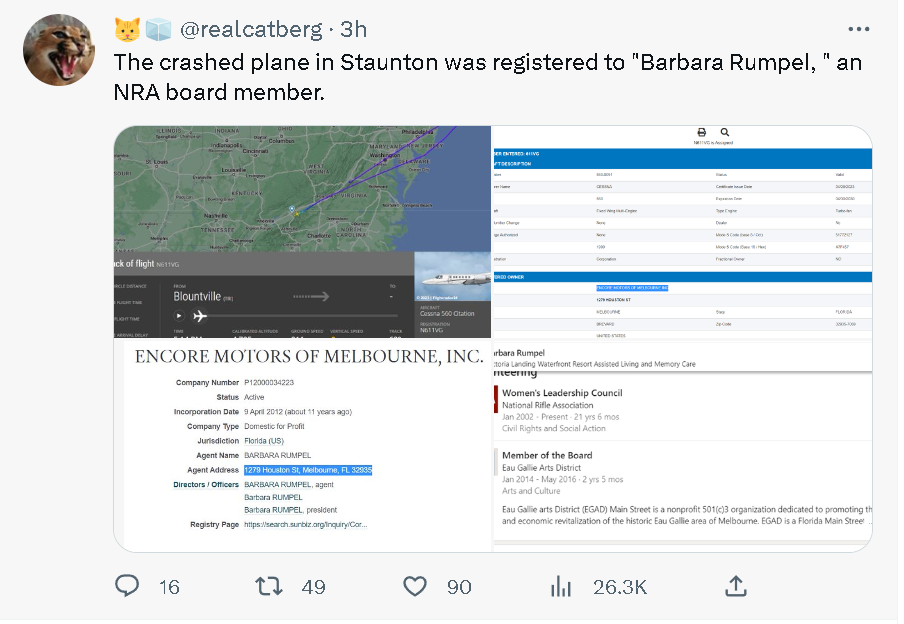Viewport: 904px width, 624px height.
Task: Click the share upload icon
Action: [736, 586]
